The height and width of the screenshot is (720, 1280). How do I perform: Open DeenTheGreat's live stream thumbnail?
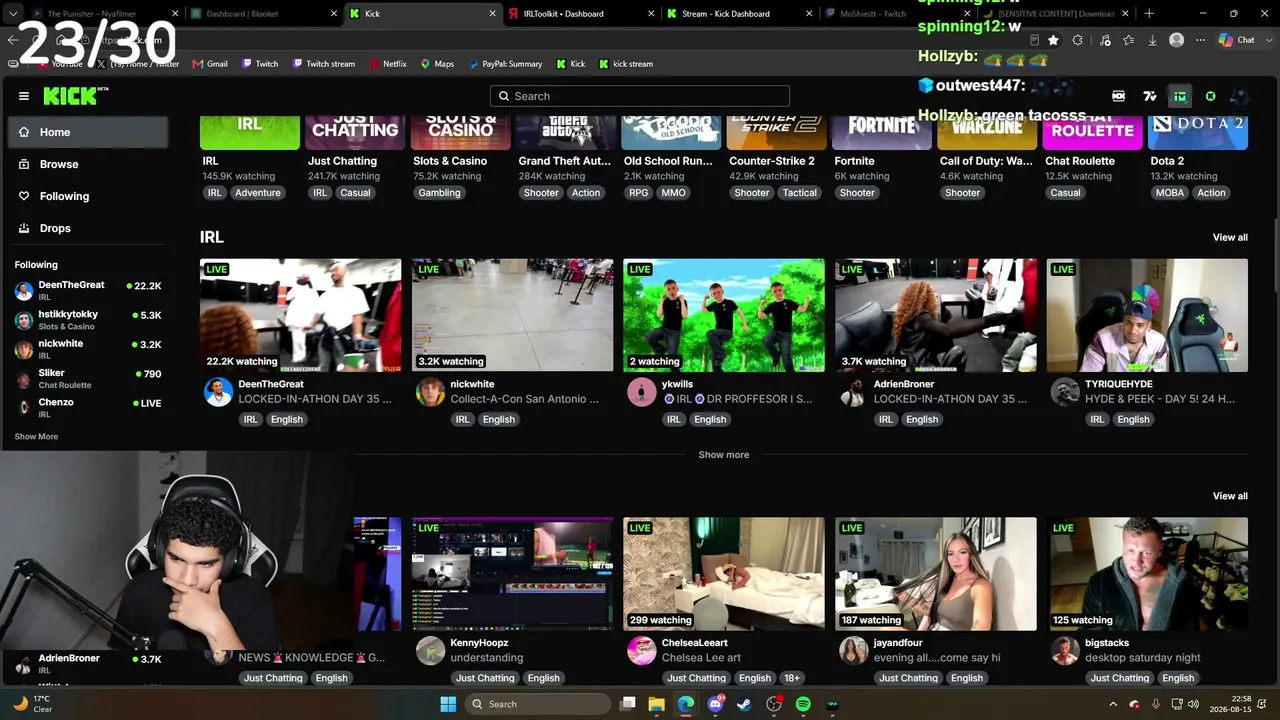(x=300, y=315)
